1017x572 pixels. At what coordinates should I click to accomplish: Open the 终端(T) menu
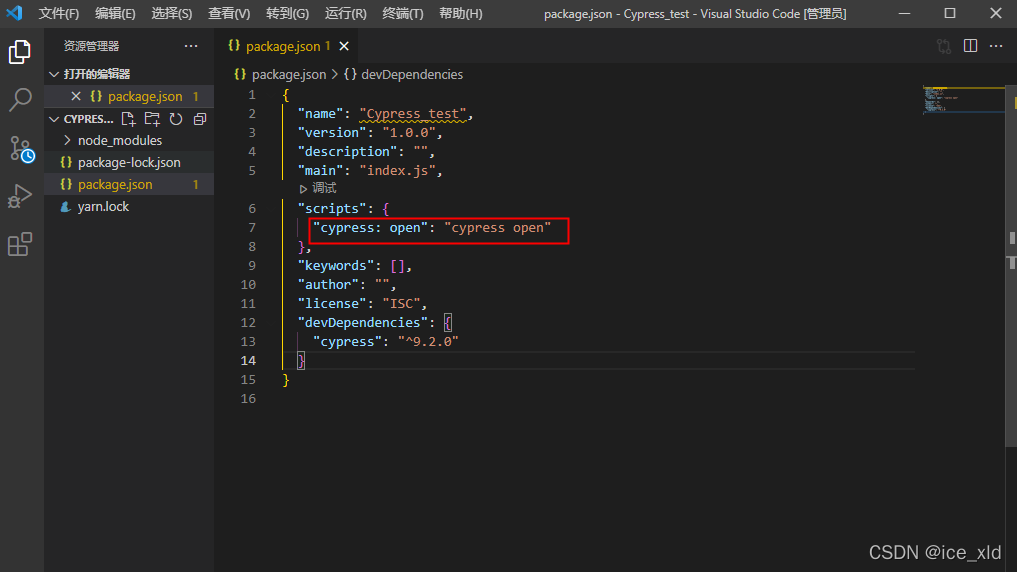tap(403, 14)
